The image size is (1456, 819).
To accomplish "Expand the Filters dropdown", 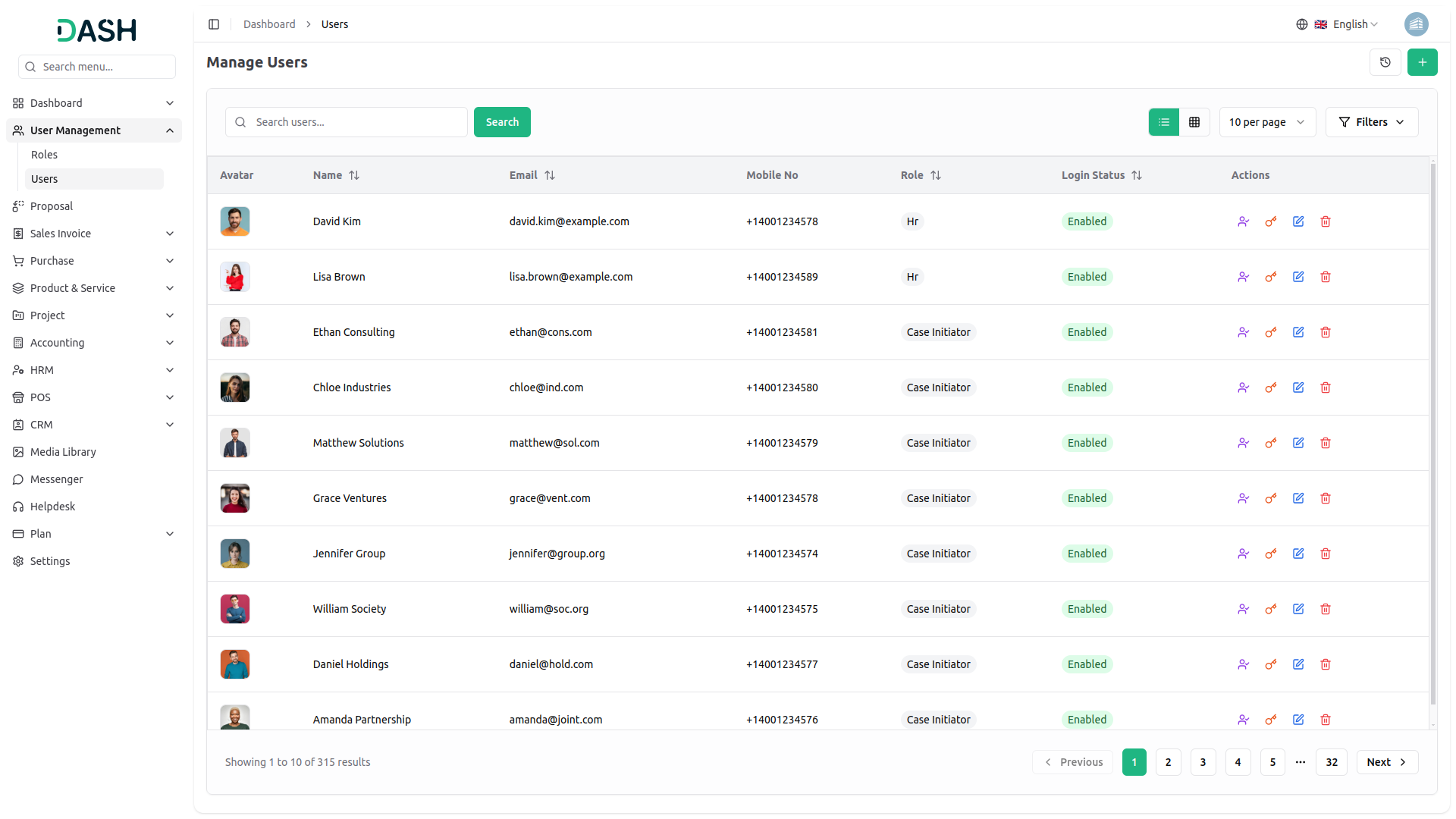I will click(1371, 122).
